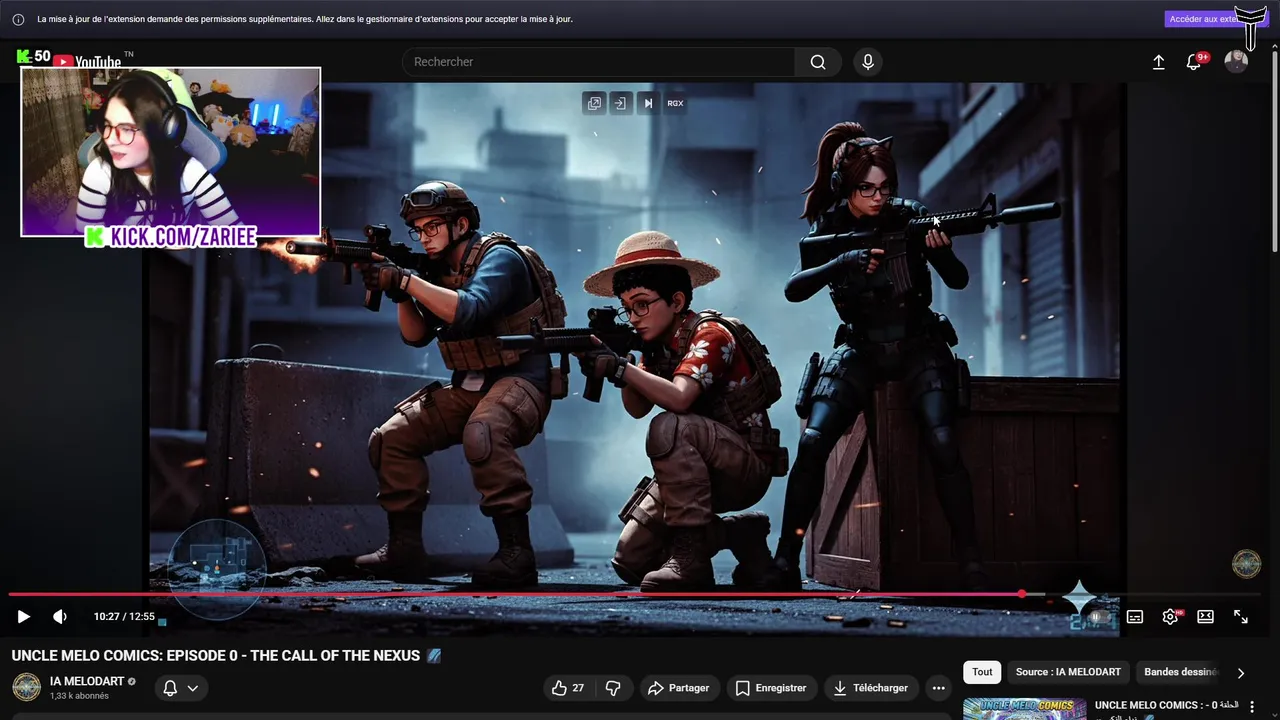1280x720 pixels.
Task: Toggle subtitles on the video player
Action: 1135,617
